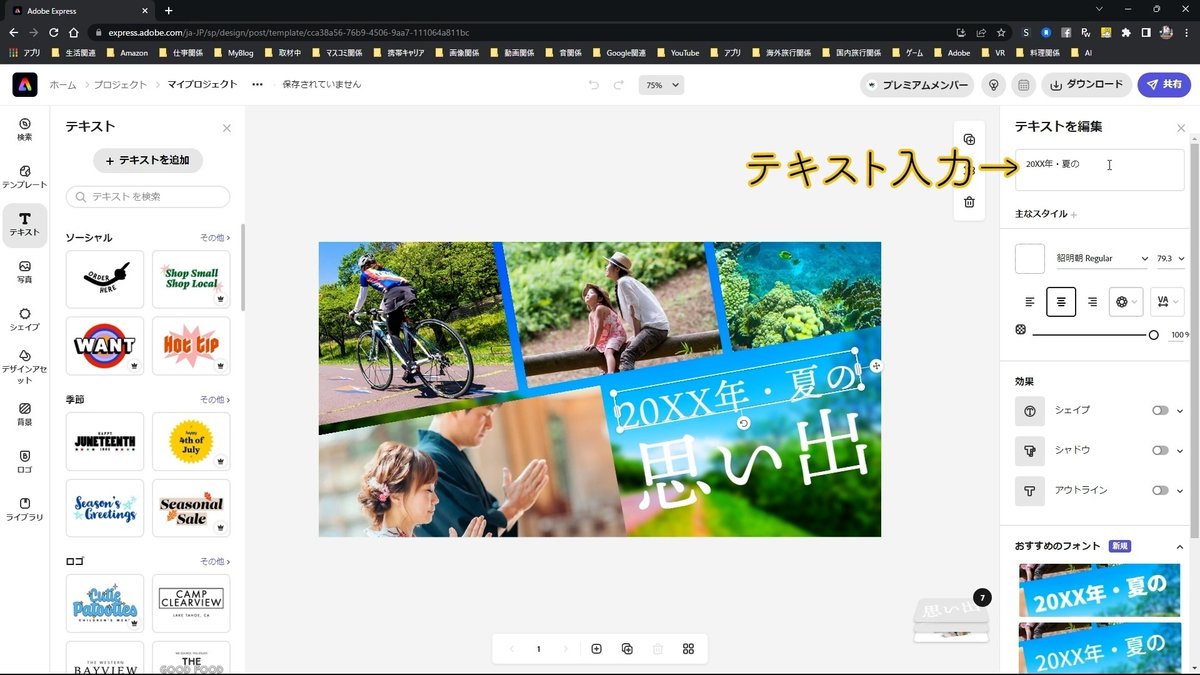This screenshot has width=1200, height=675.
Task: Open the three-dots project menu
Action: click(258, 85)
